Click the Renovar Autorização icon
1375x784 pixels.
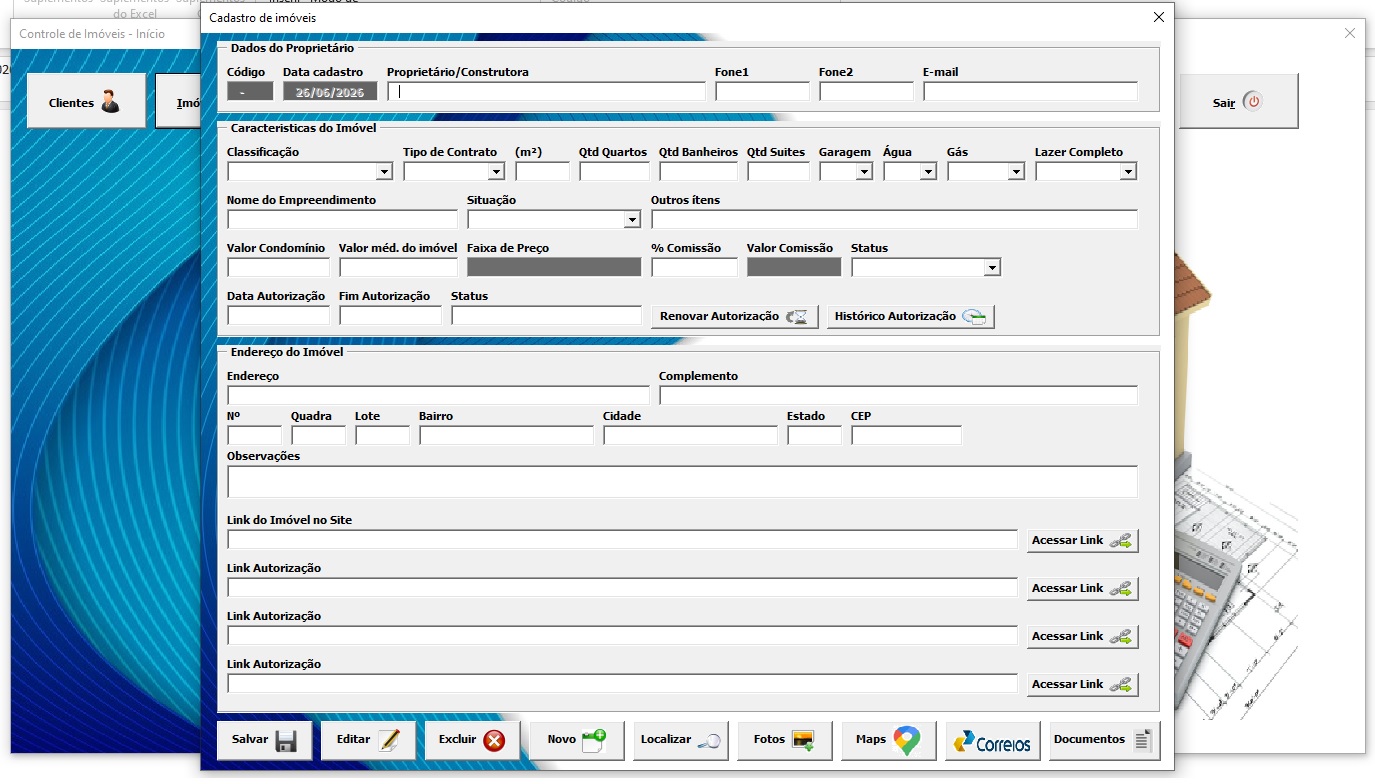click(x=796, y=317)
